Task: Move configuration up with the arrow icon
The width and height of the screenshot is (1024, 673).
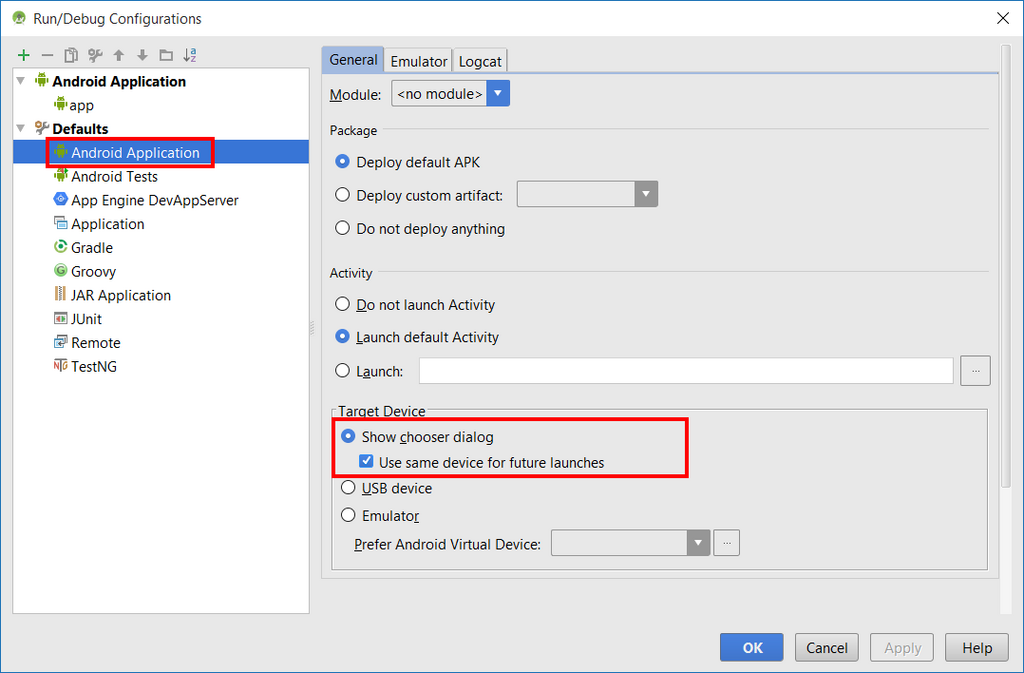Action: (118, 55)
